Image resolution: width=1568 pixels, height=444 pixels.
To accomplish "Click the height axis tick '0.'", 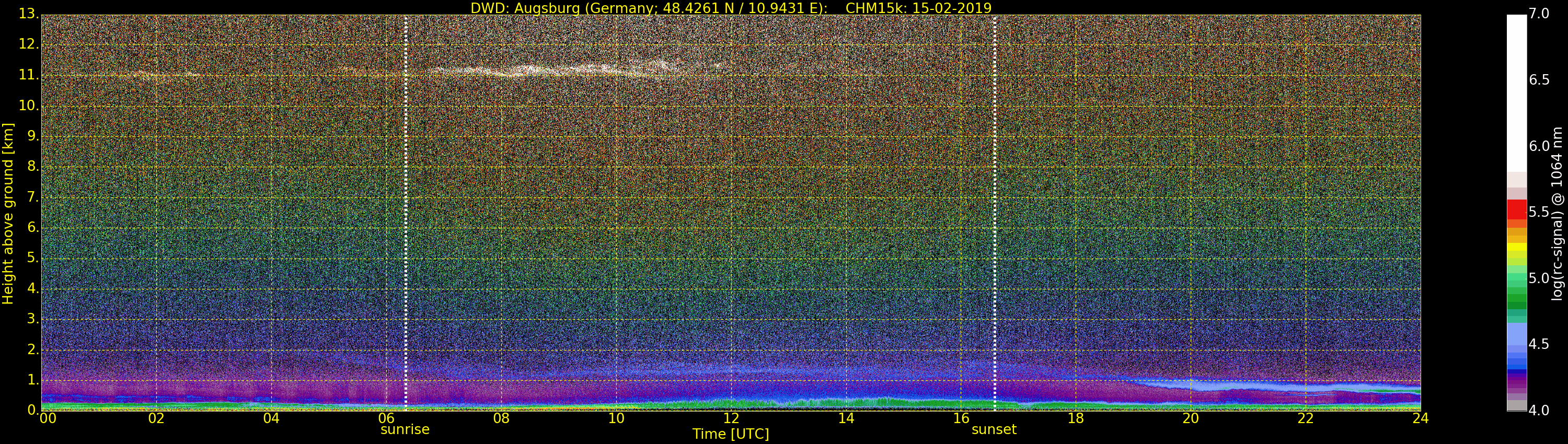I will pos(33,410).
